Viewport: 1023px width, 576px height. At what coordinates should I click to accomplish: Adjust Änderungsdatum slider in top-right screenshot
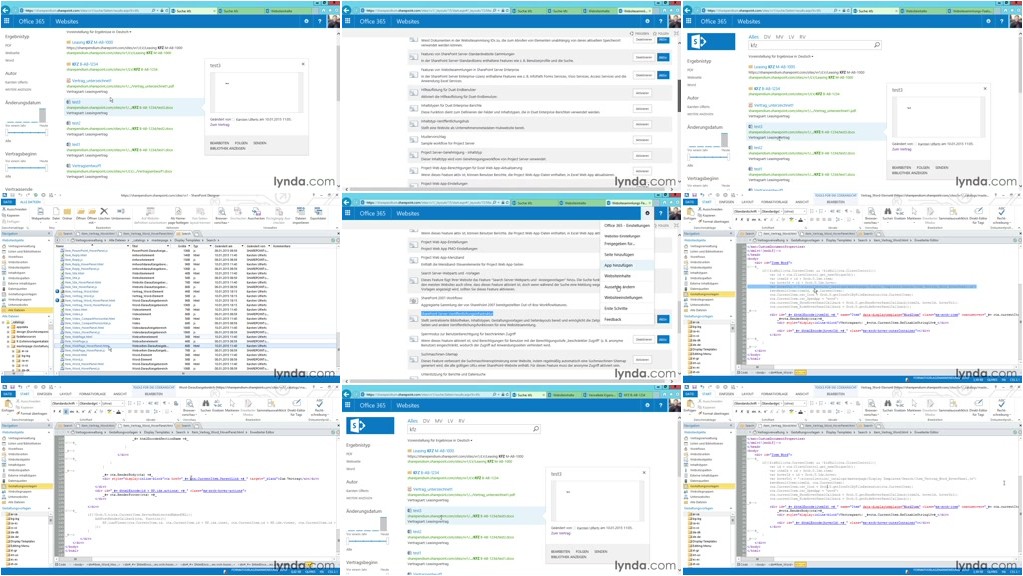coord(708,157)
